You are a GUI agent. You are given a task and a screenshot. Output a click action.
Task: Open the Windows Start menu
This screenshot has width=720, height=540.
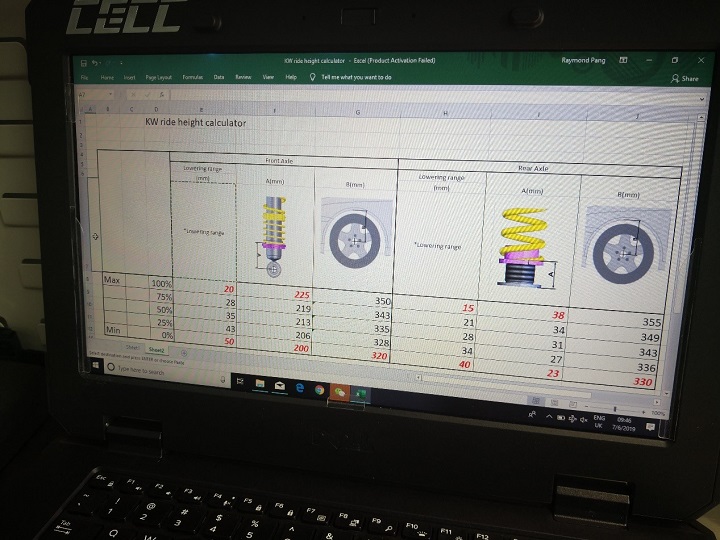coord(96,365)
